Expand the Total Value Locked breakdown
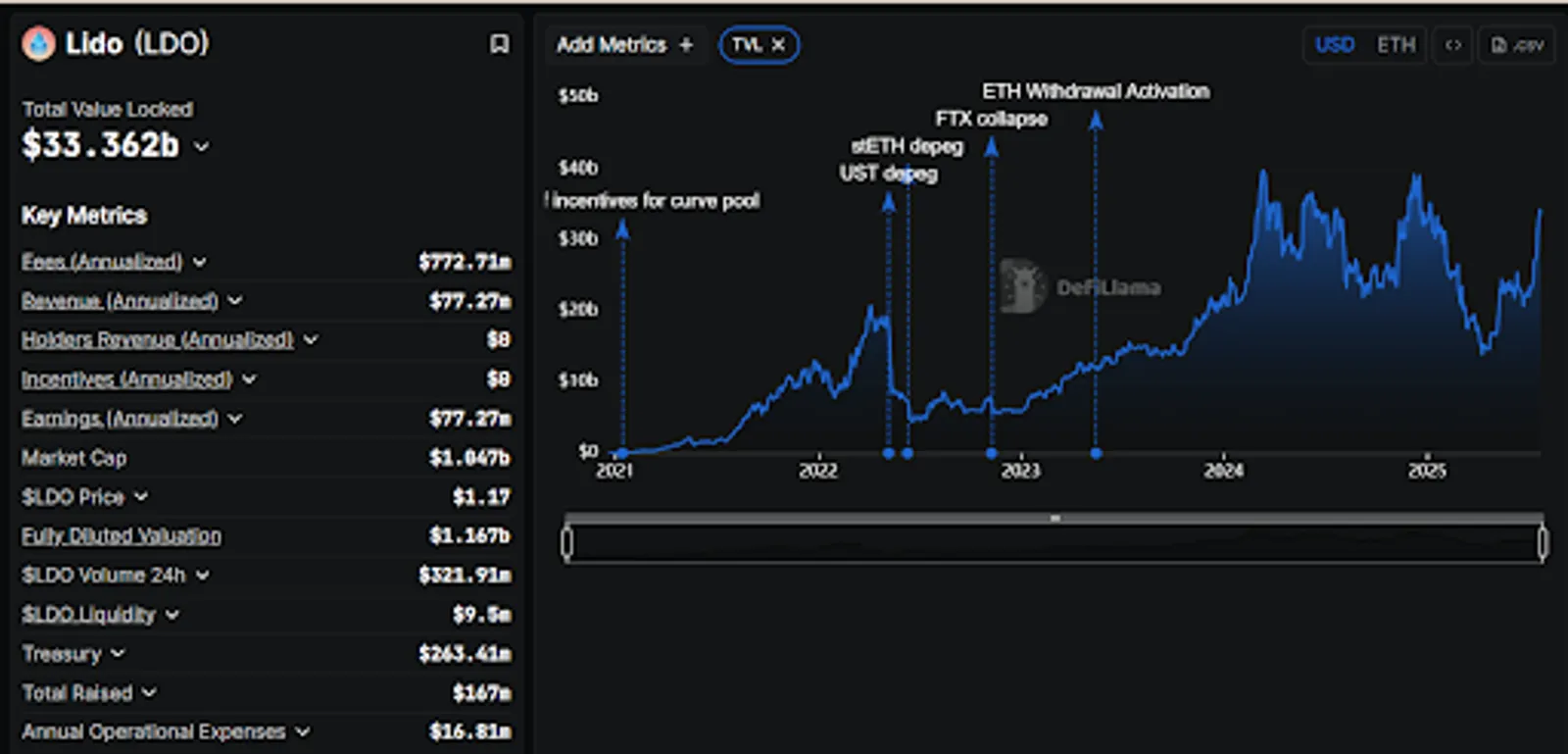 (x=201, y=146)
